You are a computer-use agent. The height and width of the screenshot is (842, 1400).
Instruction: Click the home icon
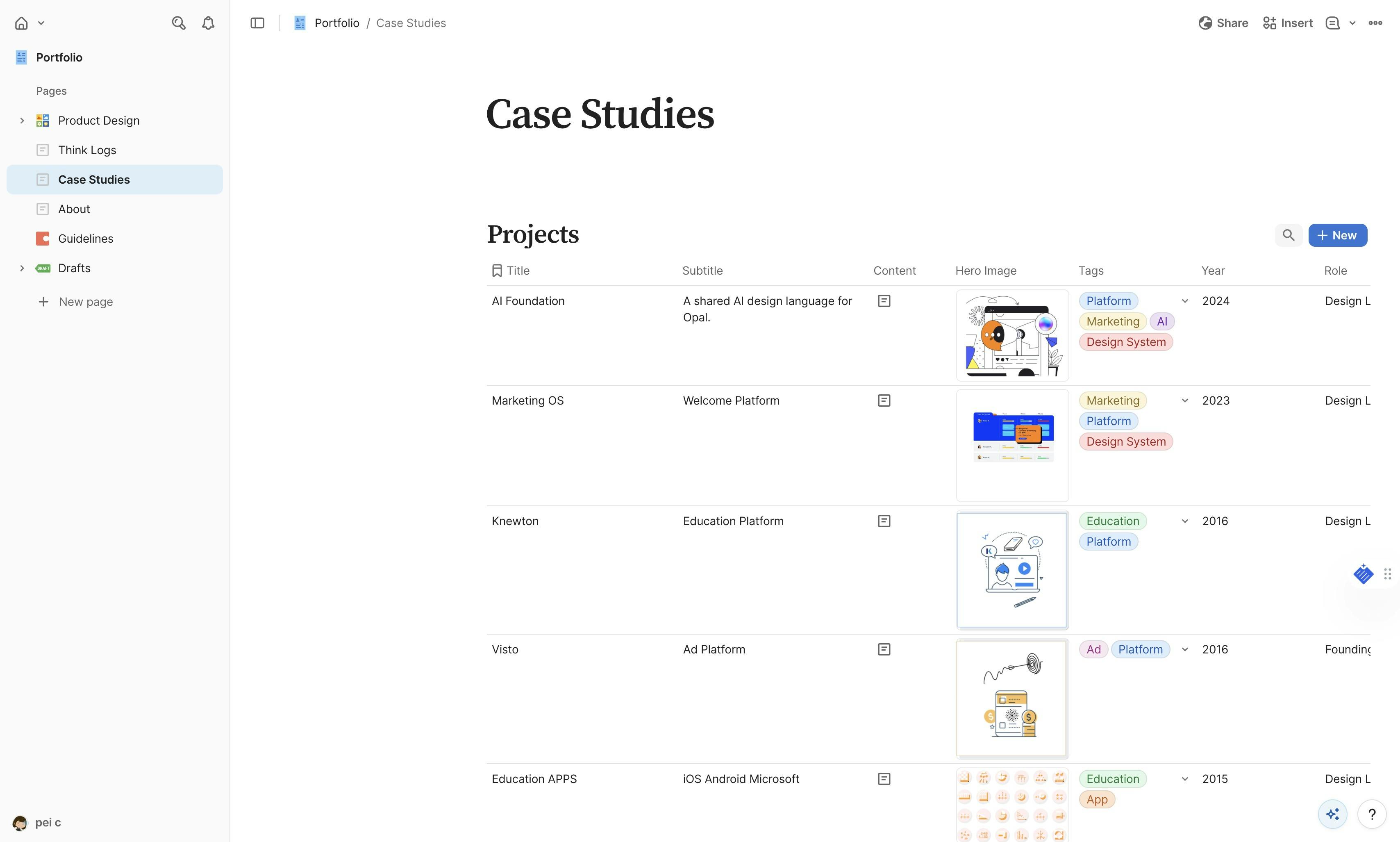point(22,23)
